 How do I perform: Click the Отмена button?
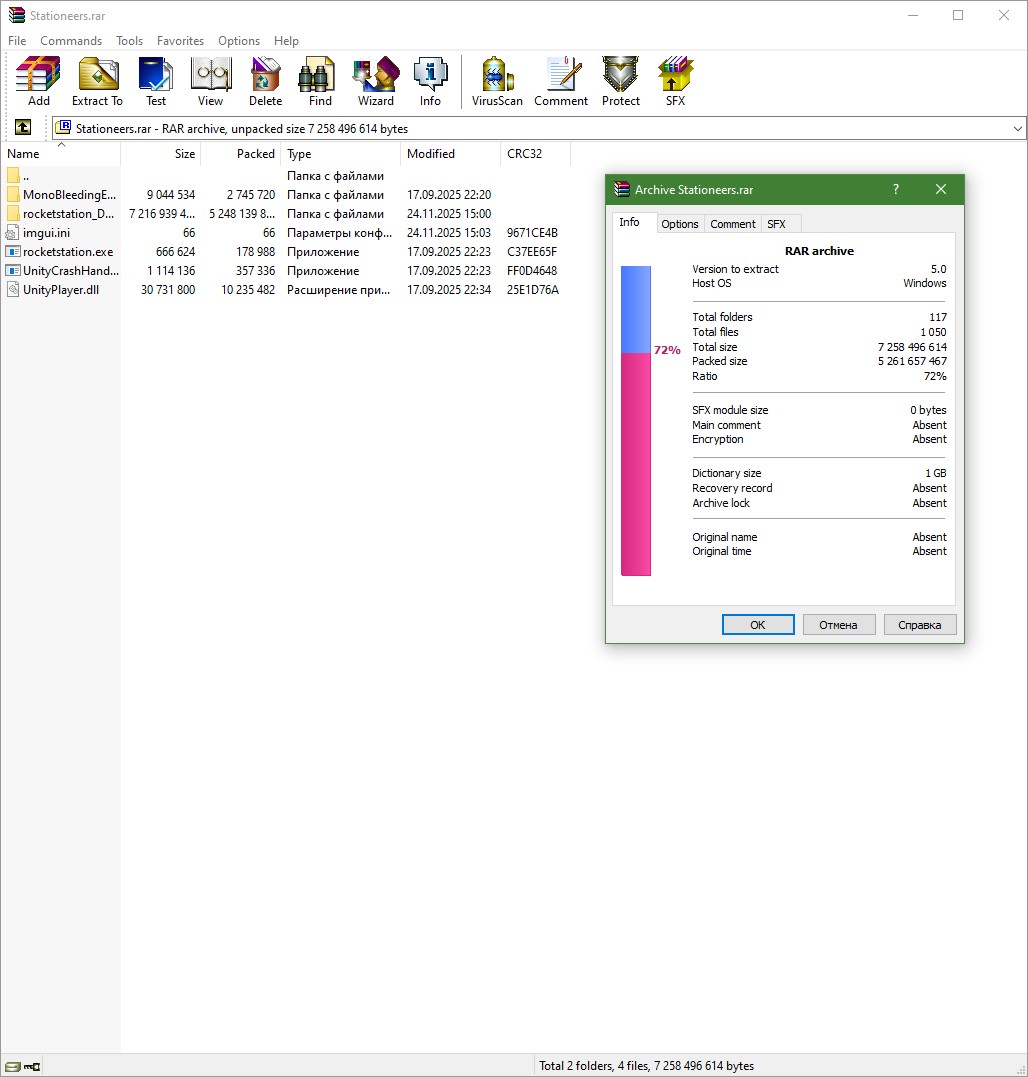[838, 624]
